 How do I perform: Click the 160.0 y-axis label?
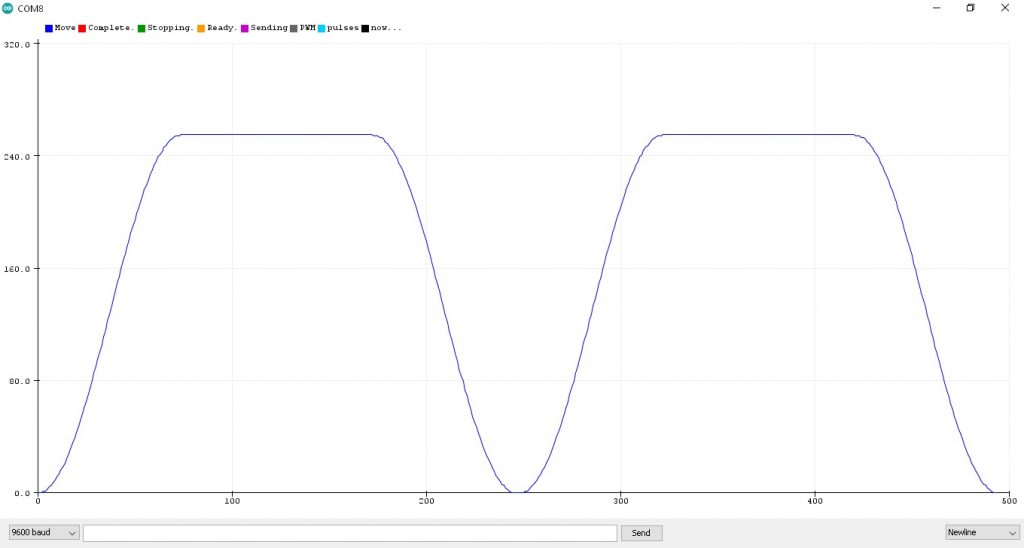[17, 269]
